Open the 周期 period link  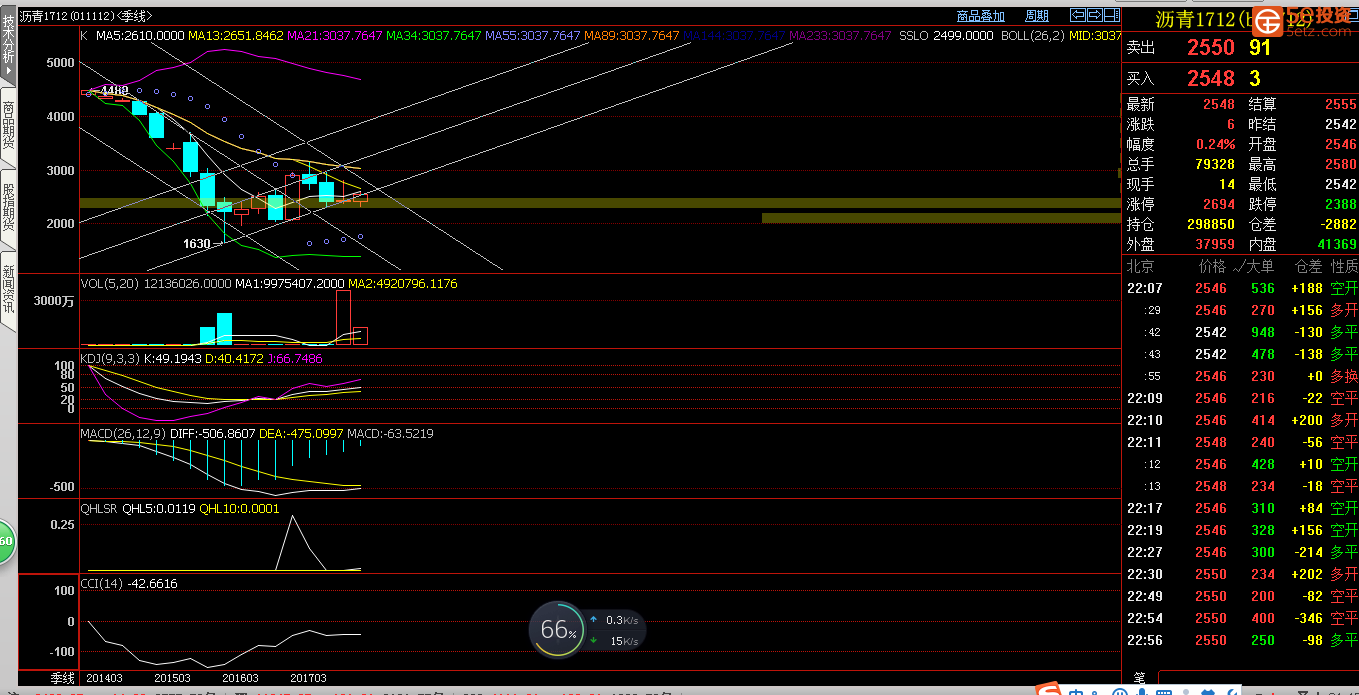(1037, 16)
